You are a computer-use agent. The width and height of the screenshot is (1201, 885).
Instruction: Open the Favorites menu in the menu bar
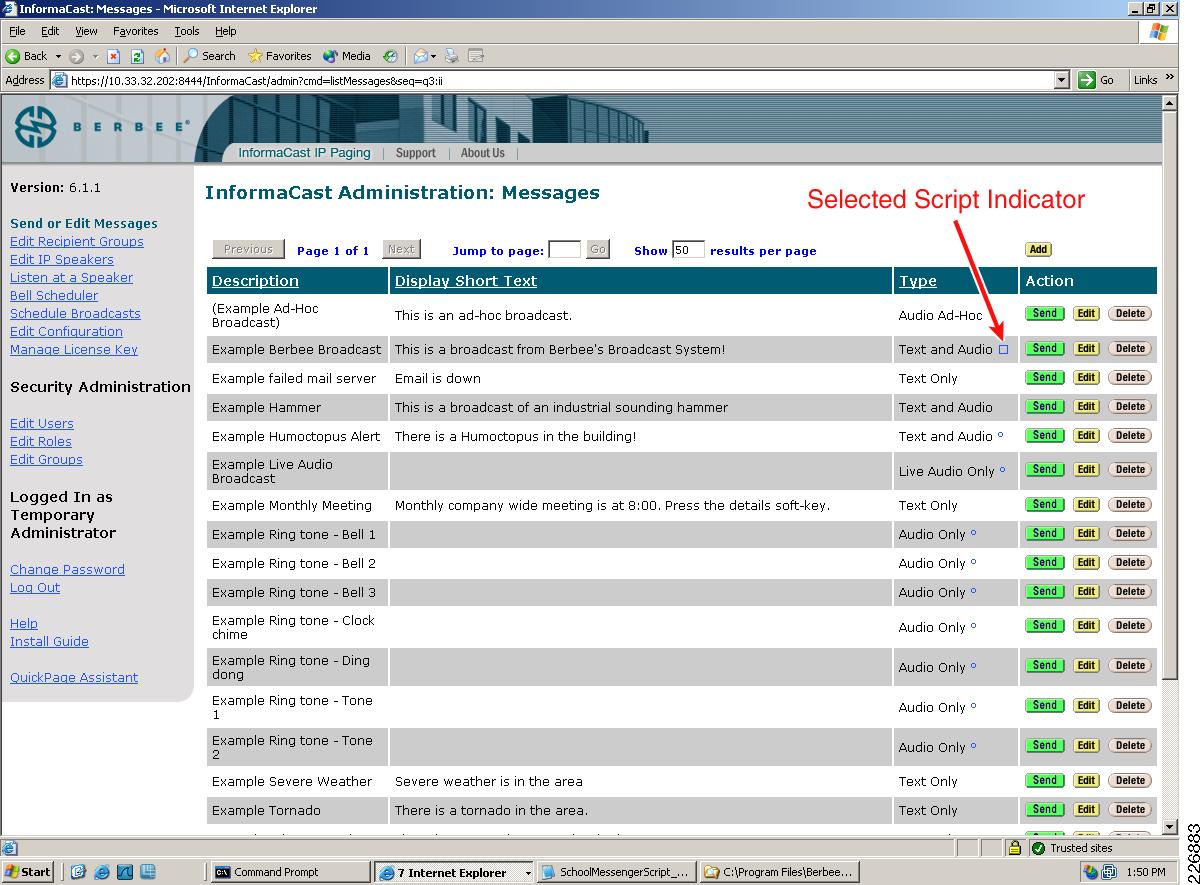[135, 31]
